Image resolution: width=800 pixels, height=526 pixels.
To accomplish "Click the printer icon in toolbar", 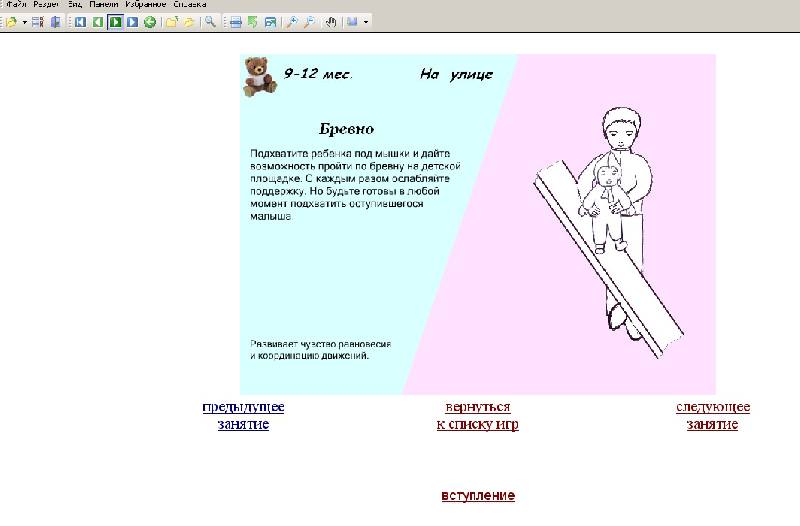I will coord(235,21).
